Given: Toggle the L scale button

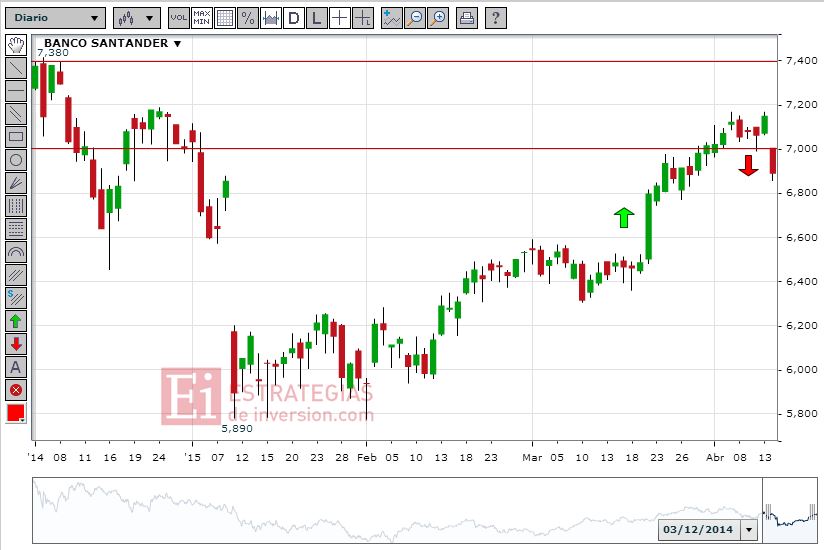Looking at the screenshot, I should pos(316,18).
